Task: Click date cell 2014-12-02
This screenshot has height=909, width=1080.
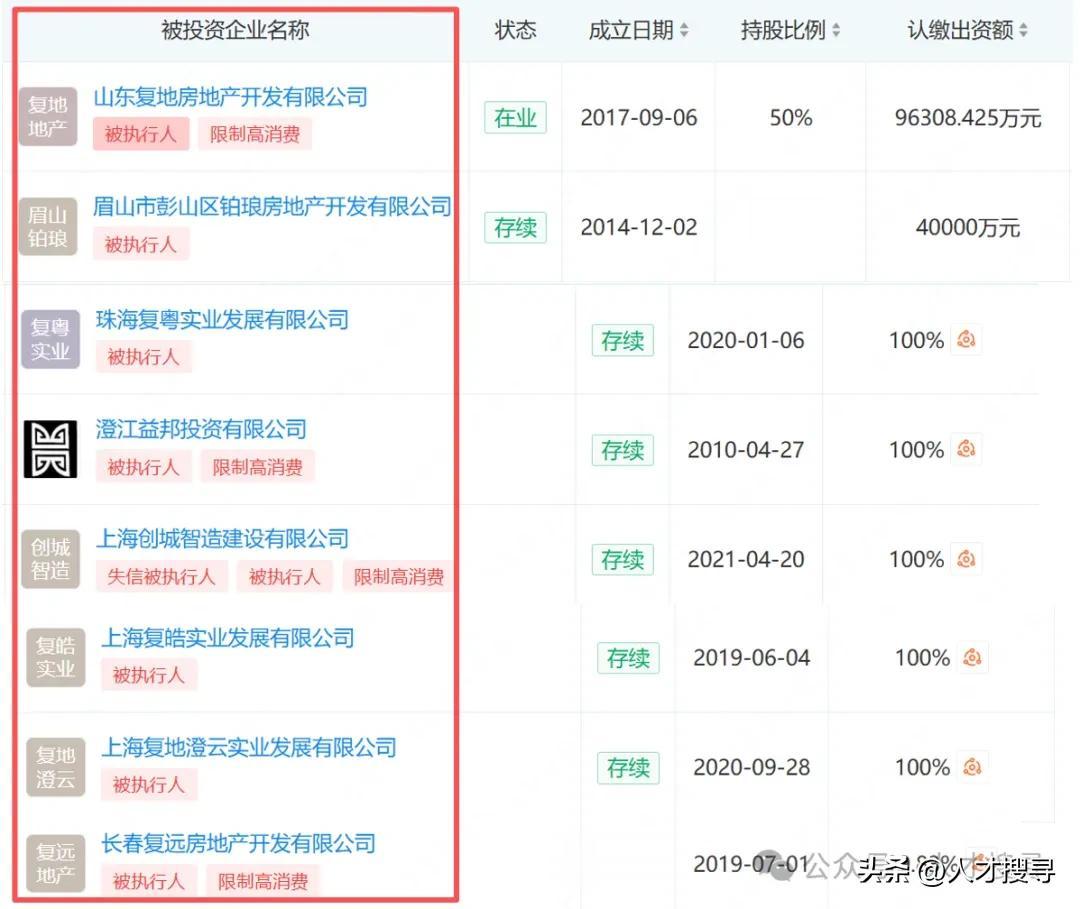Action: click(638, 227)
